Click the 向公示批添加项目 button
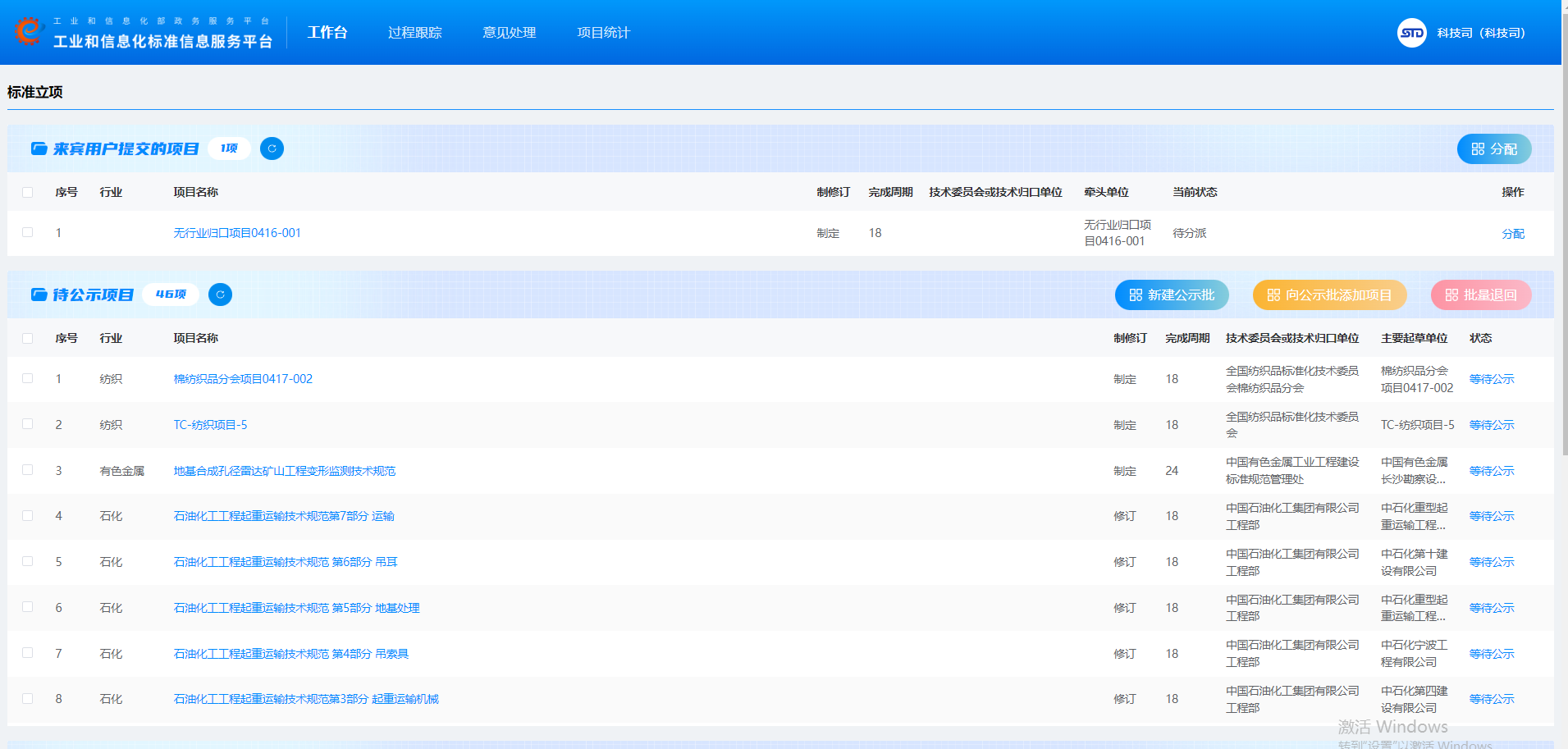This screenshot has width=1568, height=749. pos(1330,295)
